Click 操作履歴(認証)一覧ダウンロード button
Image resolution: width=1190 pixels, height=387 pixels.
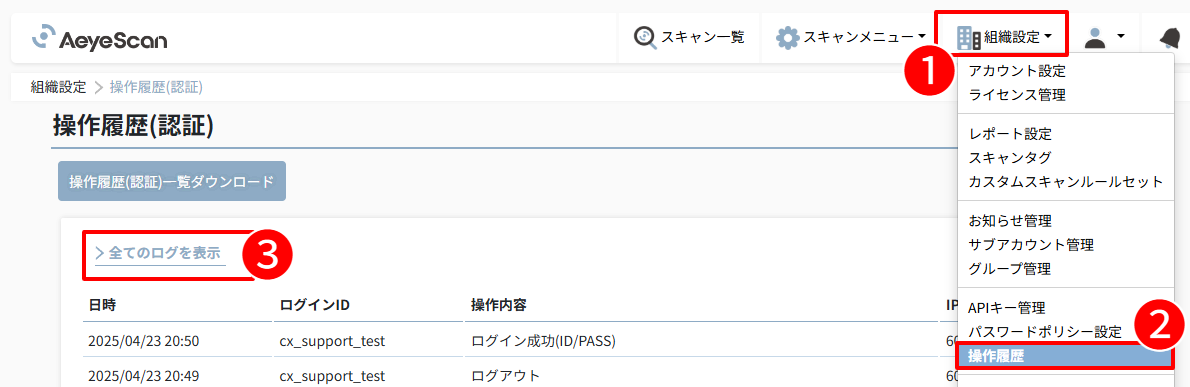tap(172, 181)
